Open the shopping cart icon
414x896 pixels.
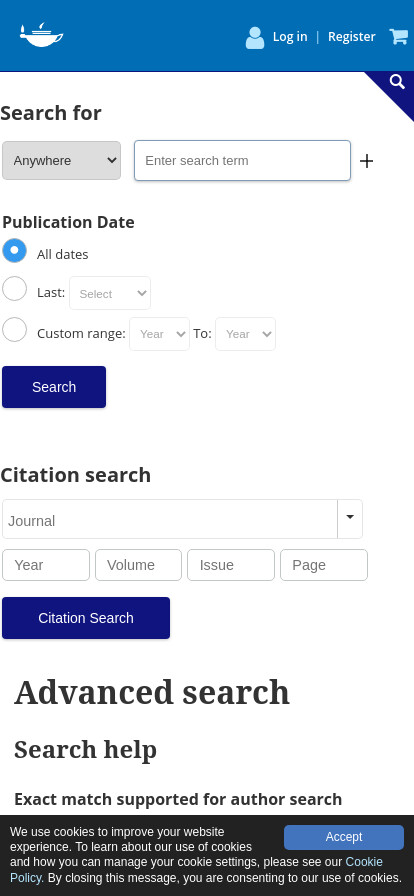(399, 37)
